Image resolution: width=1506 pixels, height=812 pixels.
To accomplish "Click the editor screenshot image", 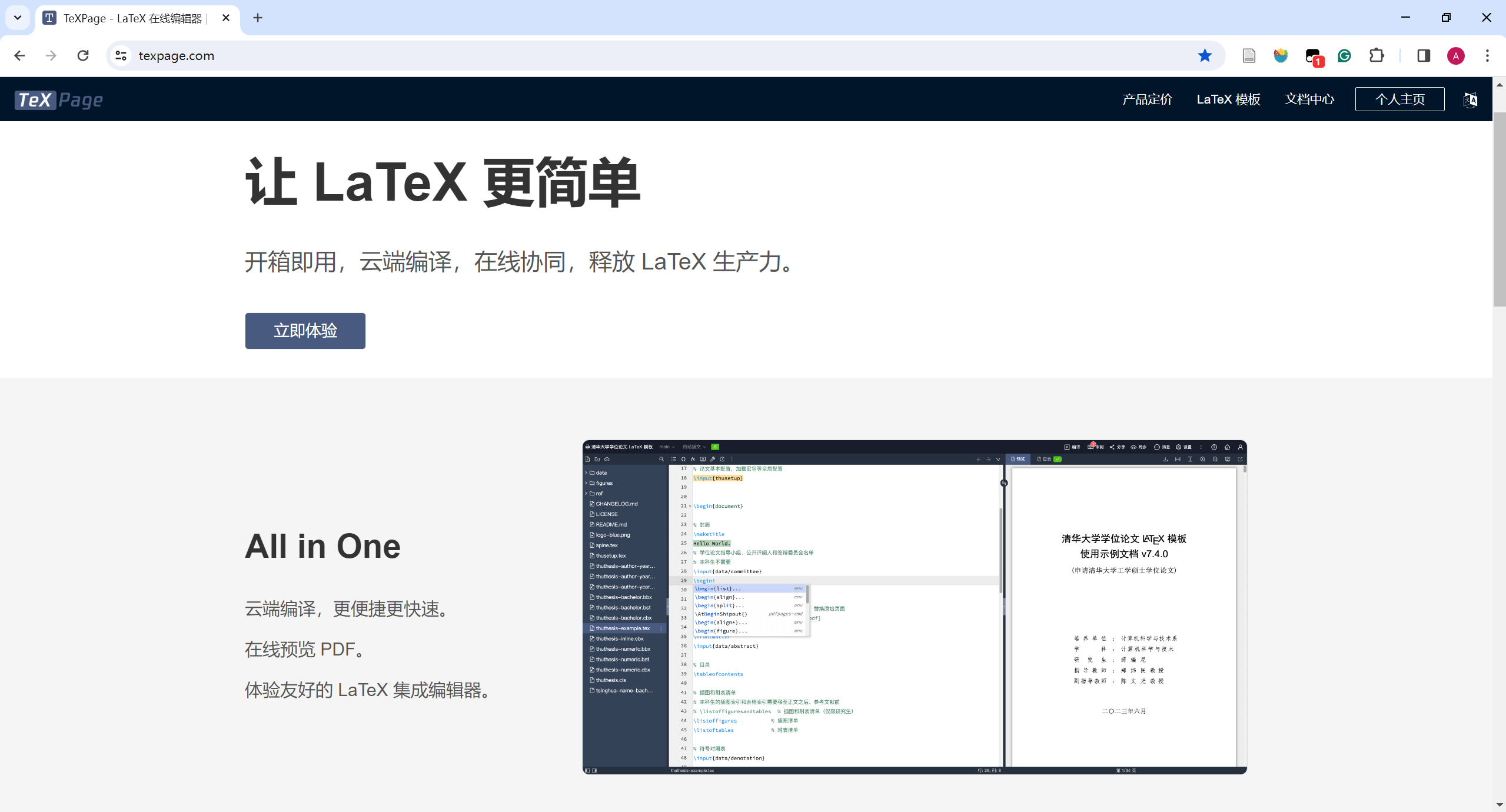I will pos(915,607).
